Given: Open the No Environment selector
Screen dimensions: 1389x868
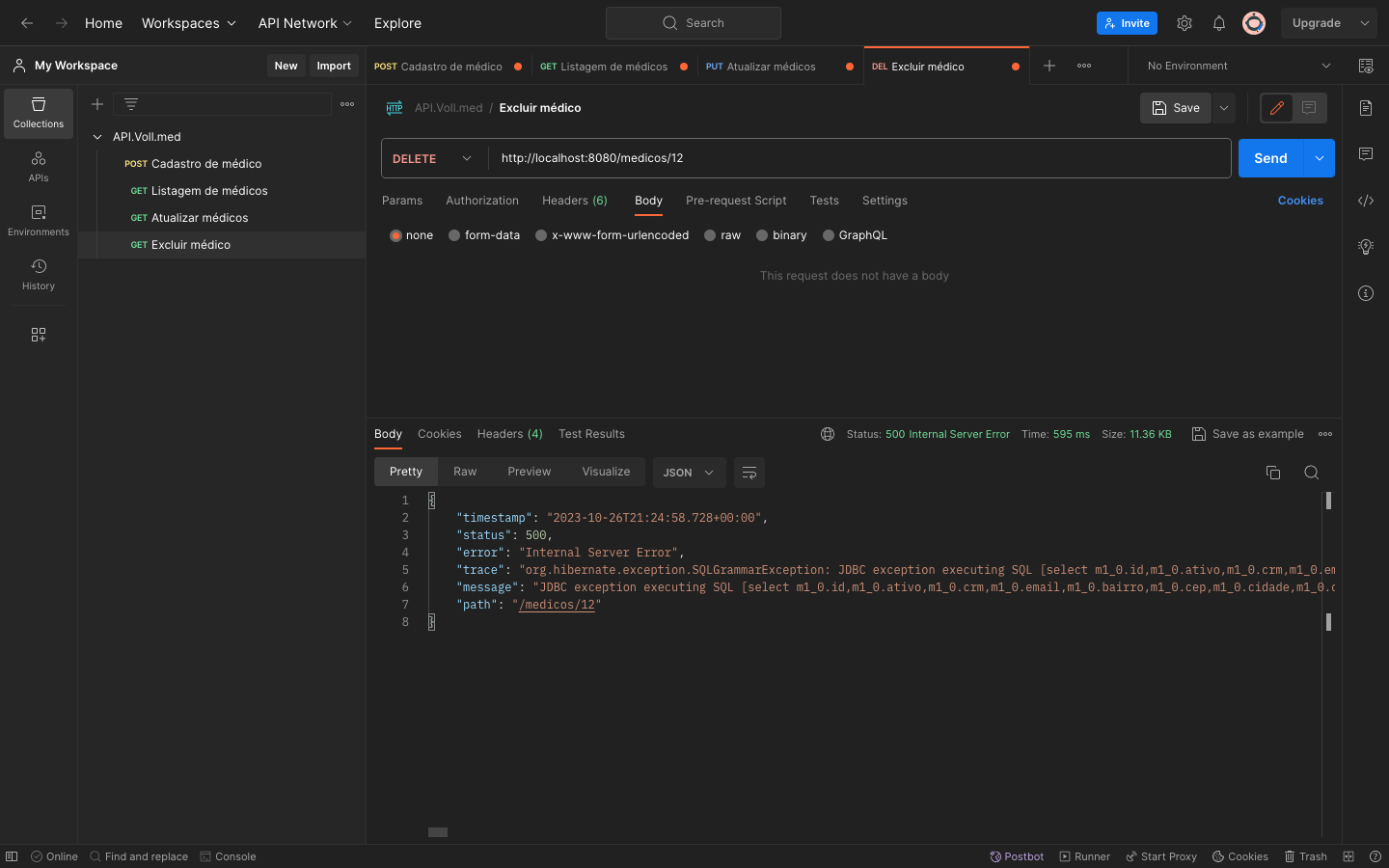Looking at the screenshot, I should [1239, 66].
